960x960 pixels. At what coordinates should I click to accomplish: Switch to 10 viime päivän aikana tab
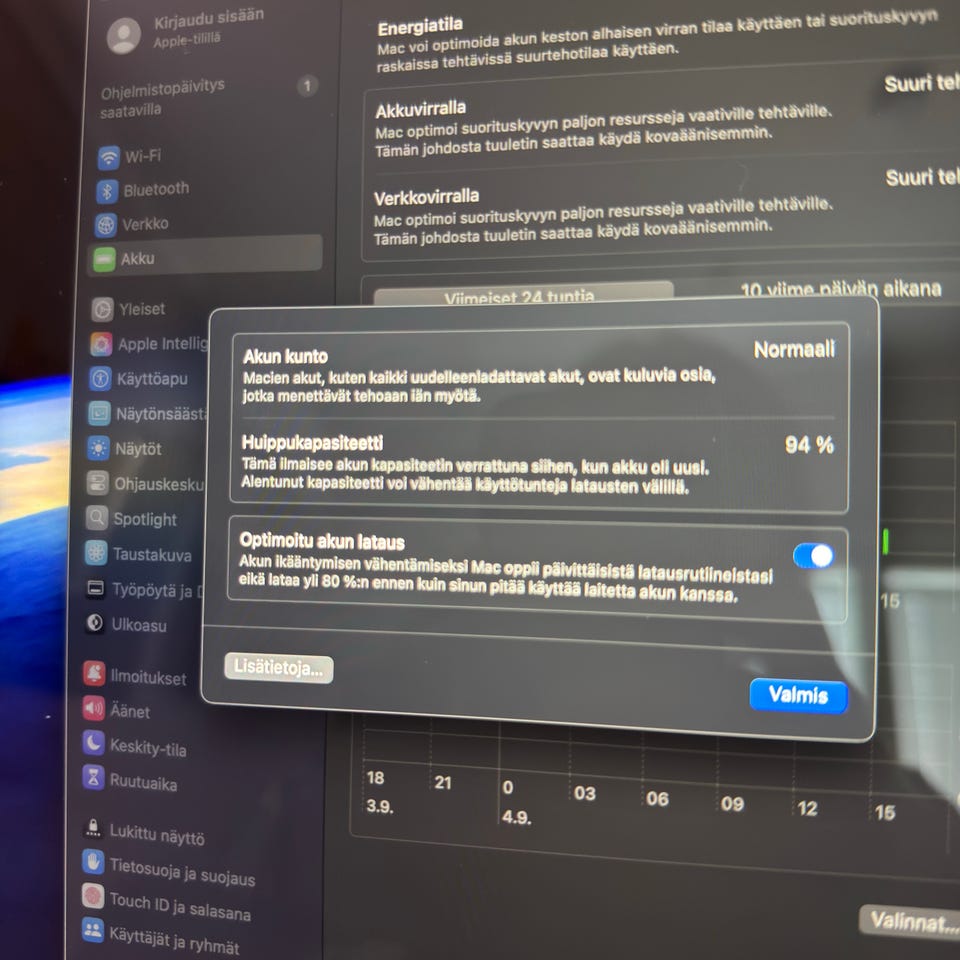(840, 289)
